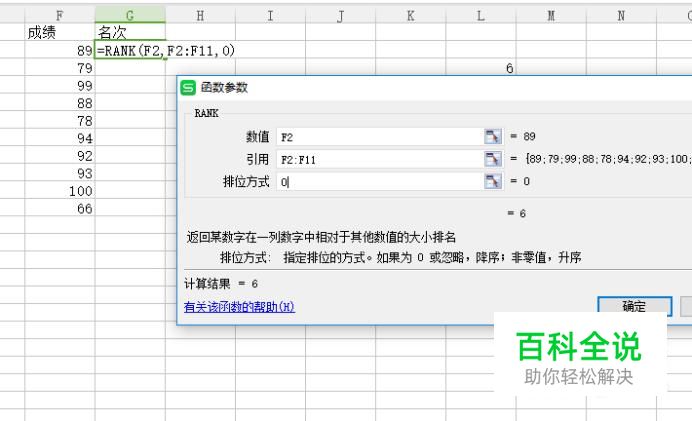Click score cell containing 79
692x421 pixels.
[x=60, y=68]
